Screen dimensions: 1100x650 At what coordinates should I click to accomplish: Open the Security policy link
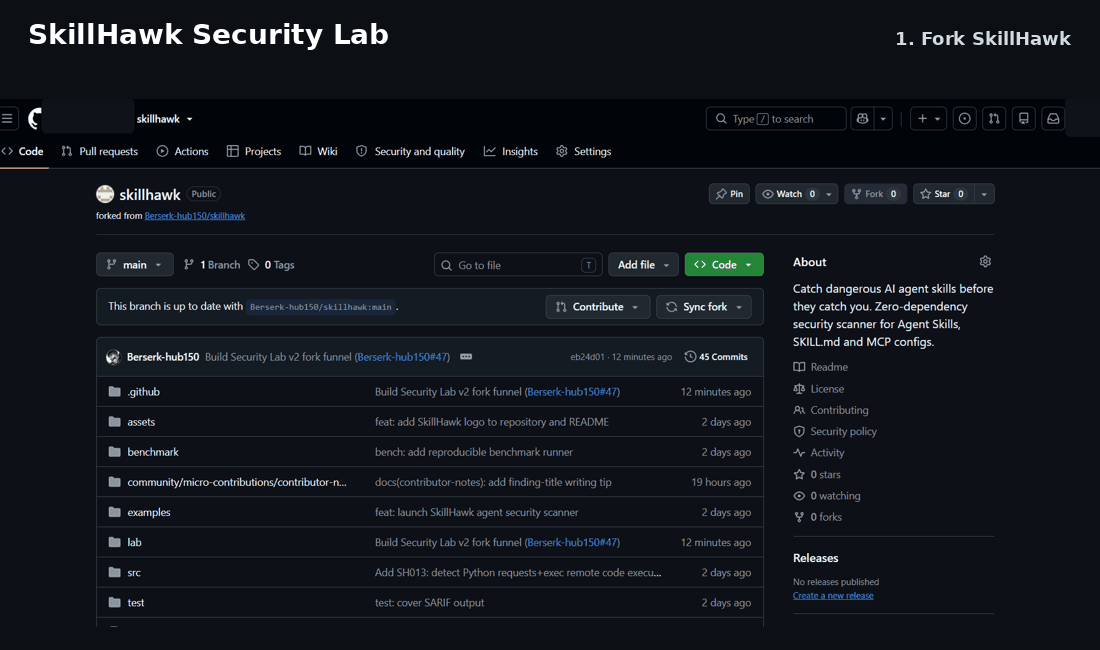pyautogui.click(x=835, y=431)
